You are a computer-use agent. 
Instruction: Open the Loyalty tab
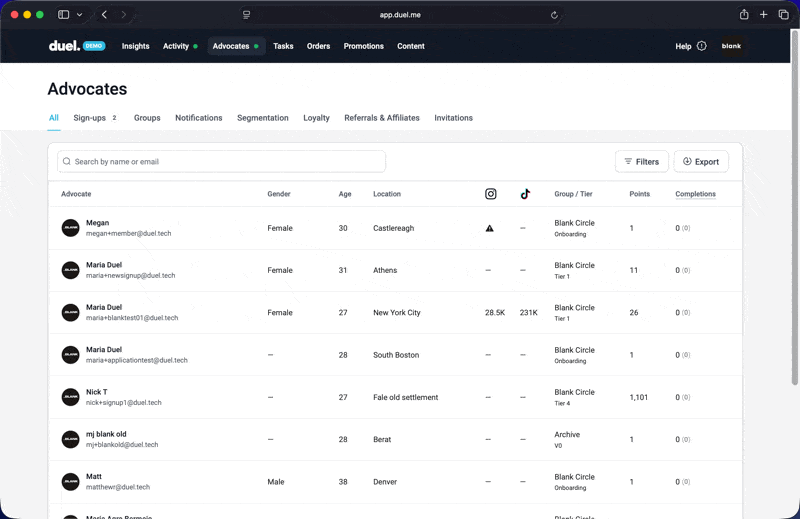click(x=316, y=118)
